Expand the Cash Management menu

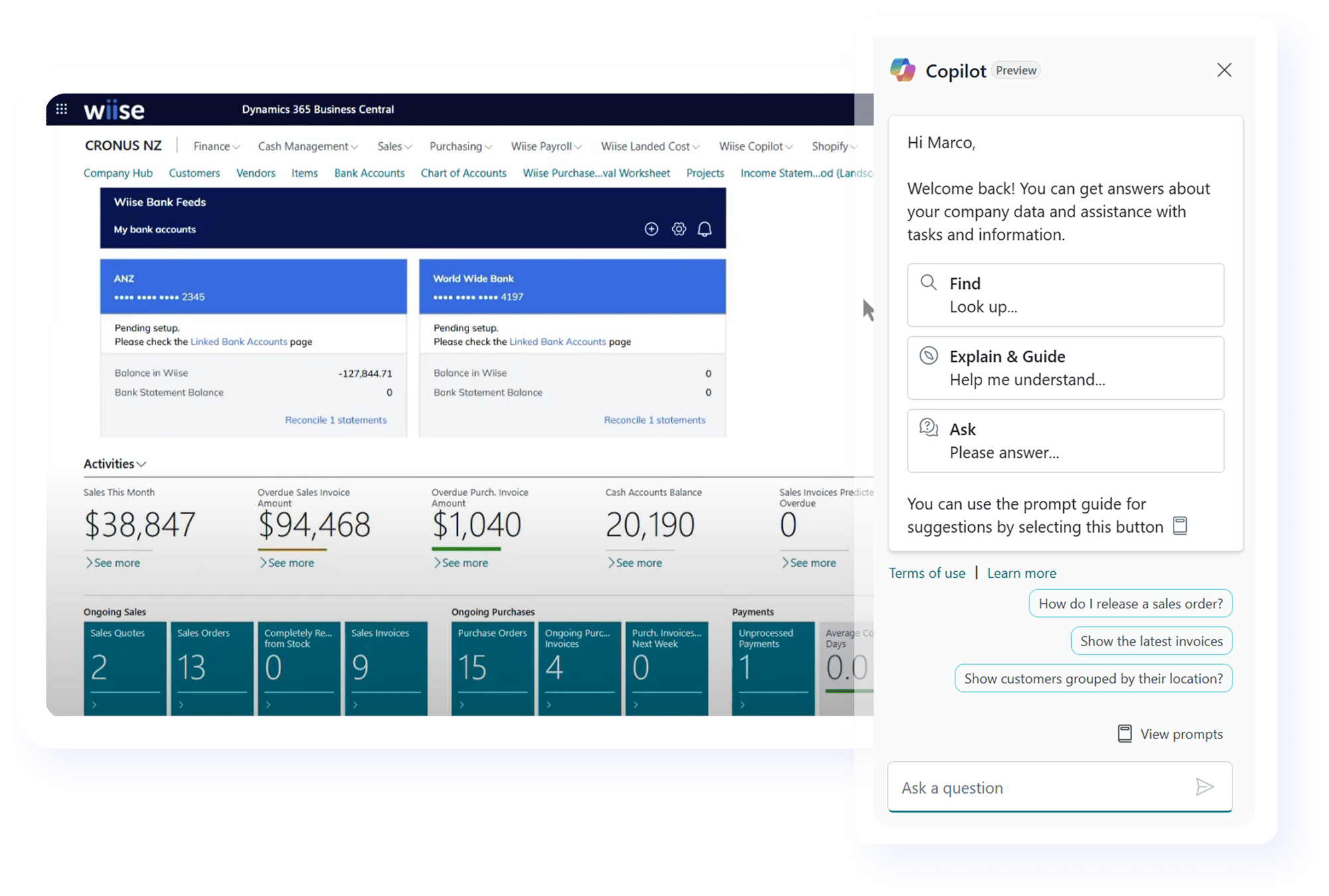pyautogui.click(x=308, y=146)
